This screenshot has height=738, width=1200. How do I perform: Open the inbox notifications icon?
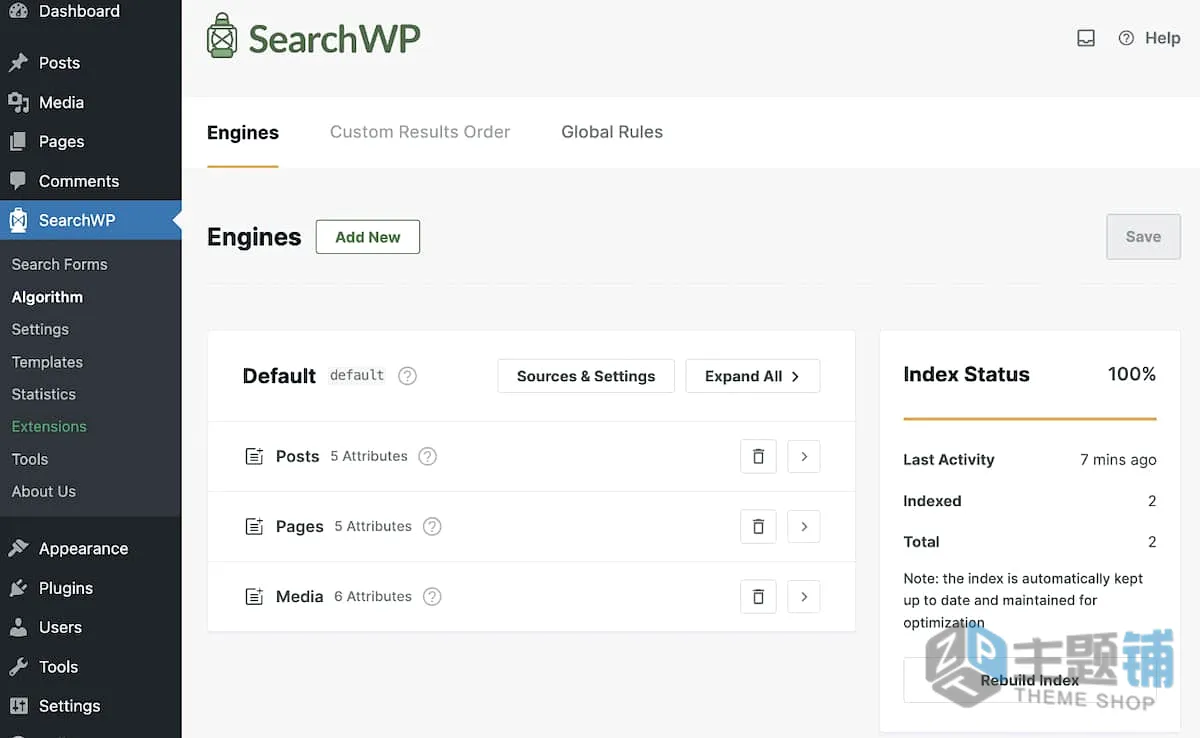pos(1086,38)
